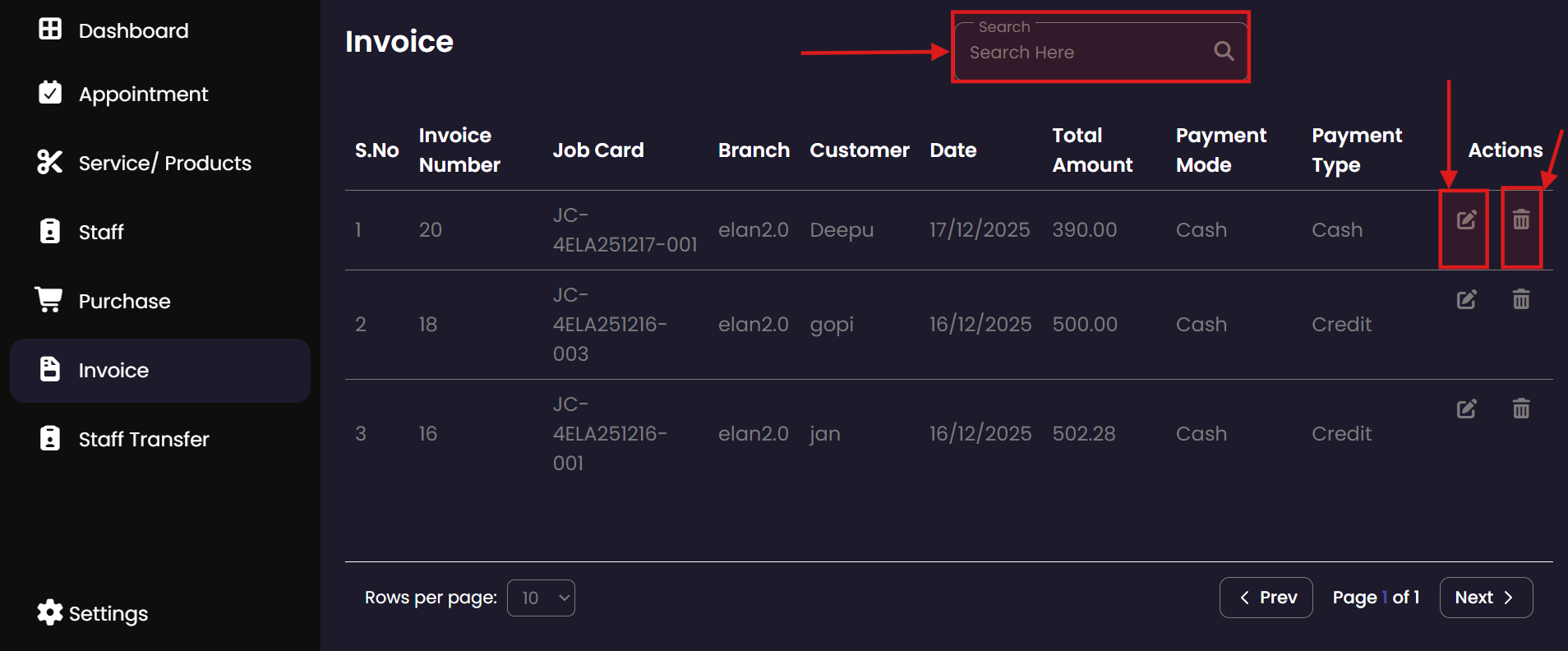
Task: Click the Next pagination button
Action: [1485, 598]
